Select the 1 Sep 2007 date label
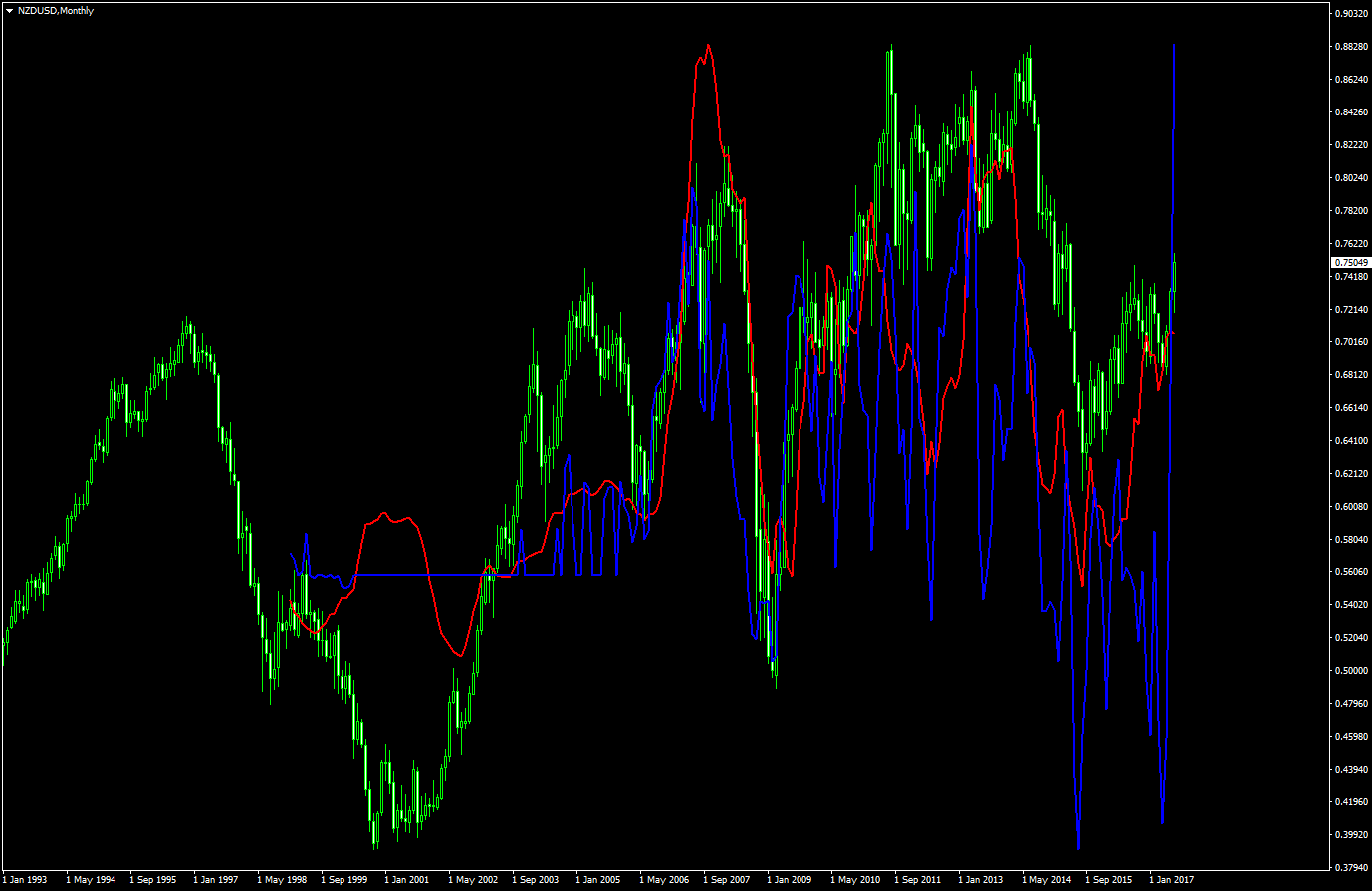Viewport: 1372px width, 891px height. click(x=728, y=880)
